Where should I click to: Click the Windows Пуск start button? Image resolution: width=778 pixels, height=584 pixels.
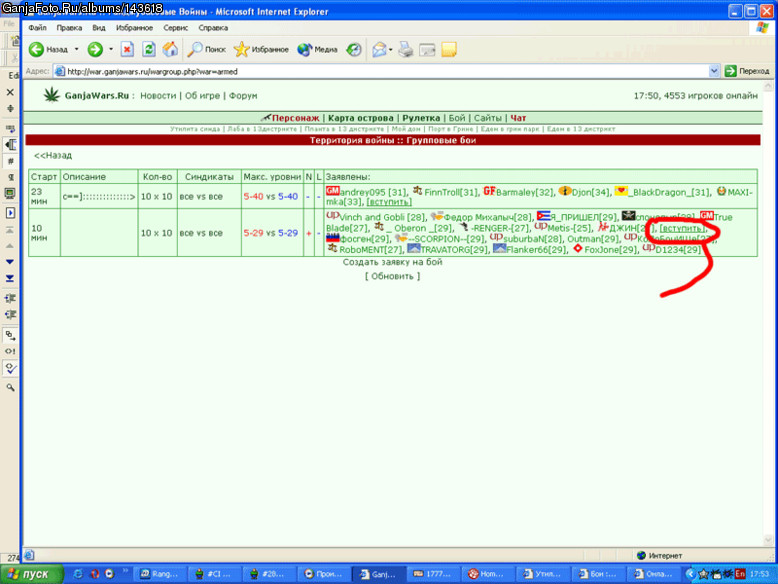(31, 574)
